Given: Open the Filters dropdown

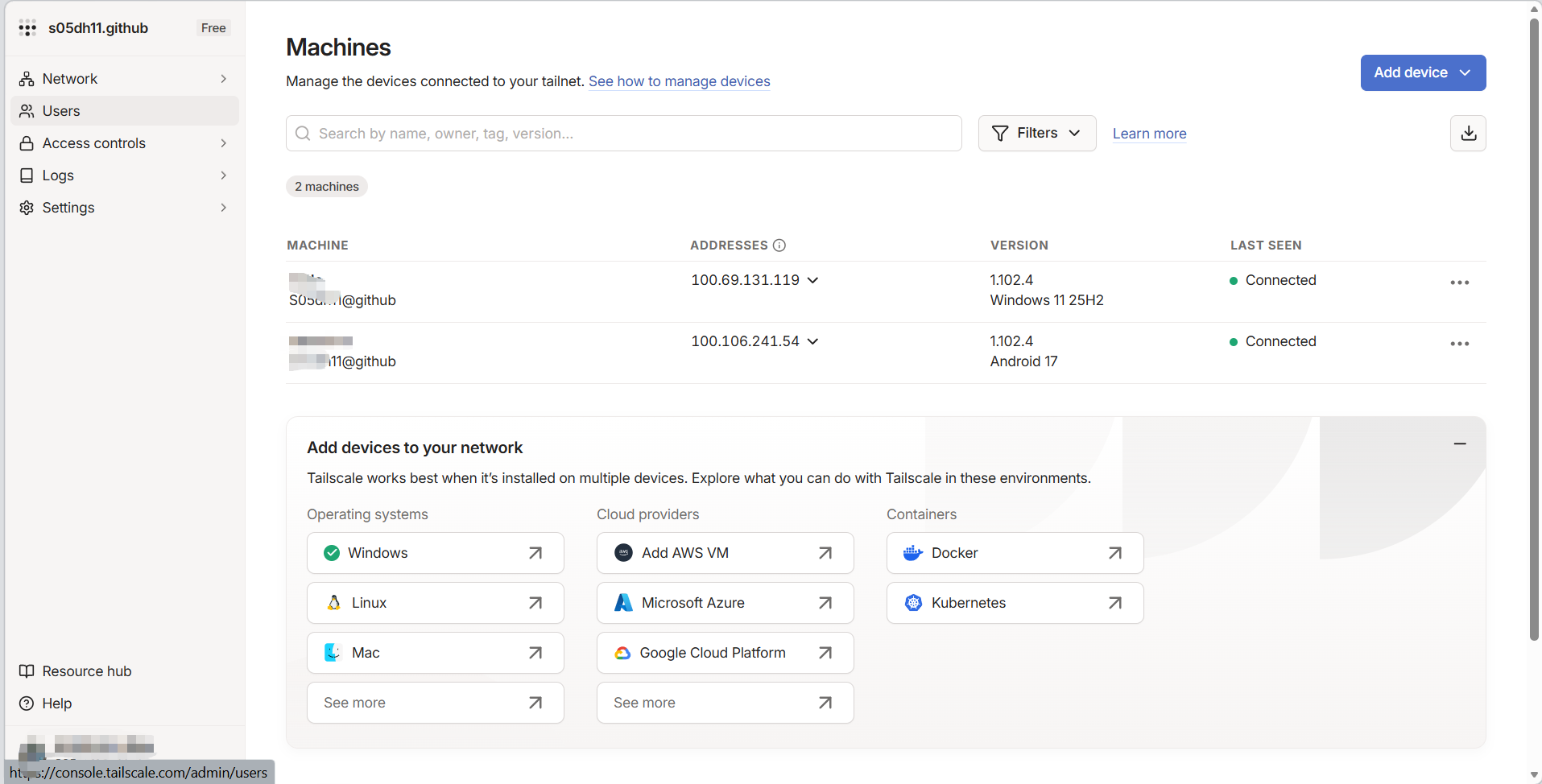Looking at the screenshot, I should 1037,134.
